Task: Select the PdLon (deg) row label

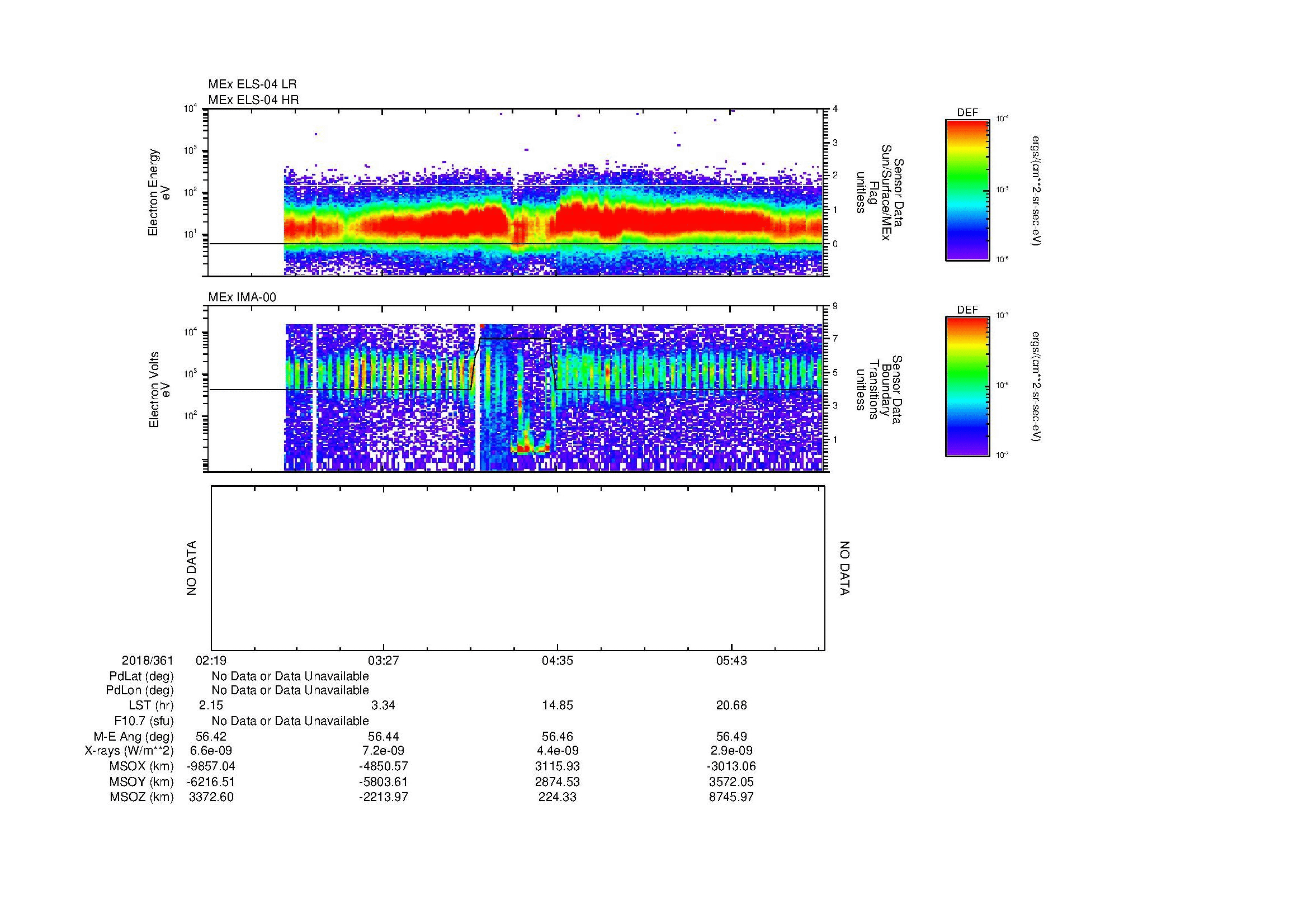Action: point(140,690)
